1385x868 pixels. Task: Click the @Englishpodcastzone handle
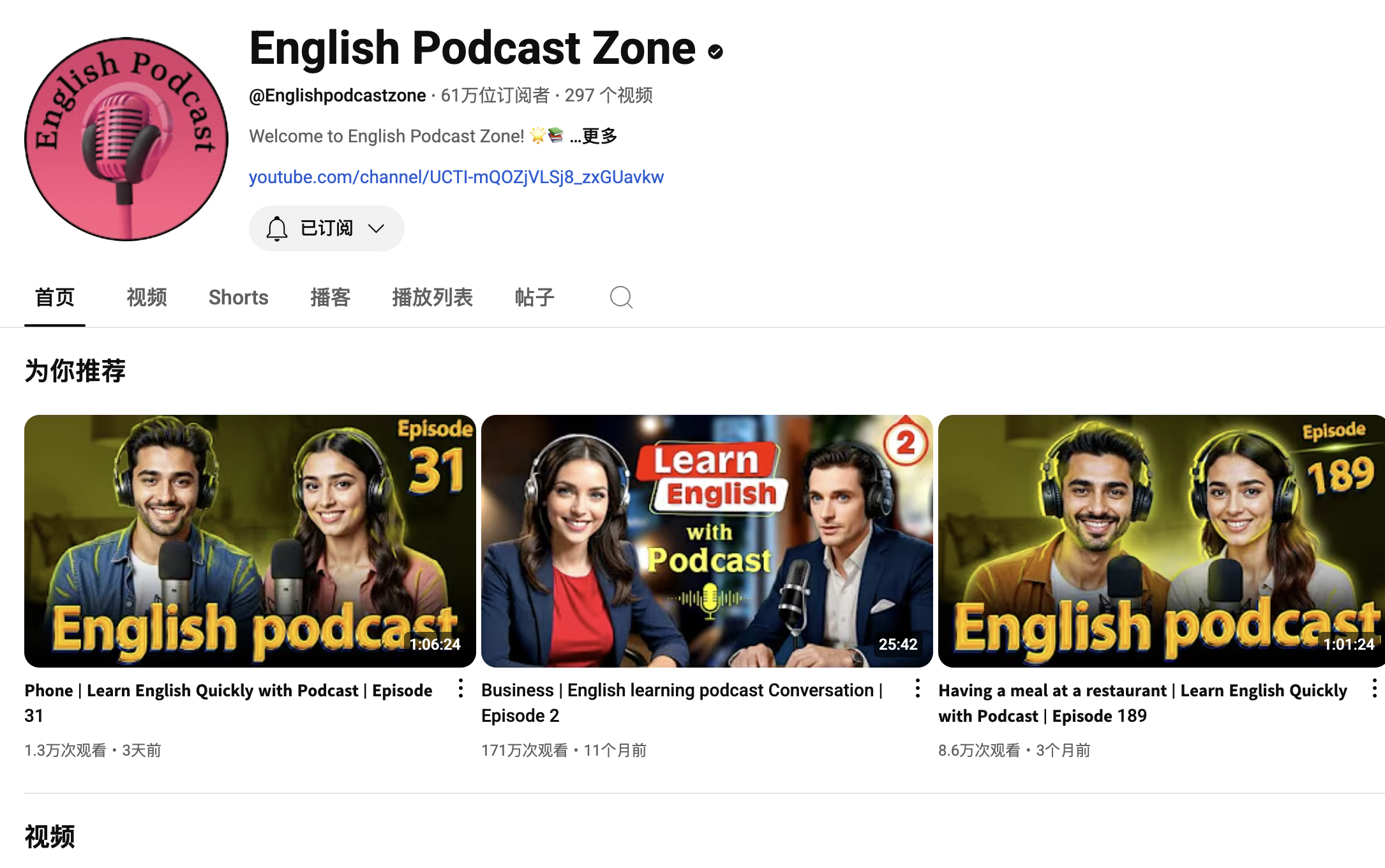[338, 96]
